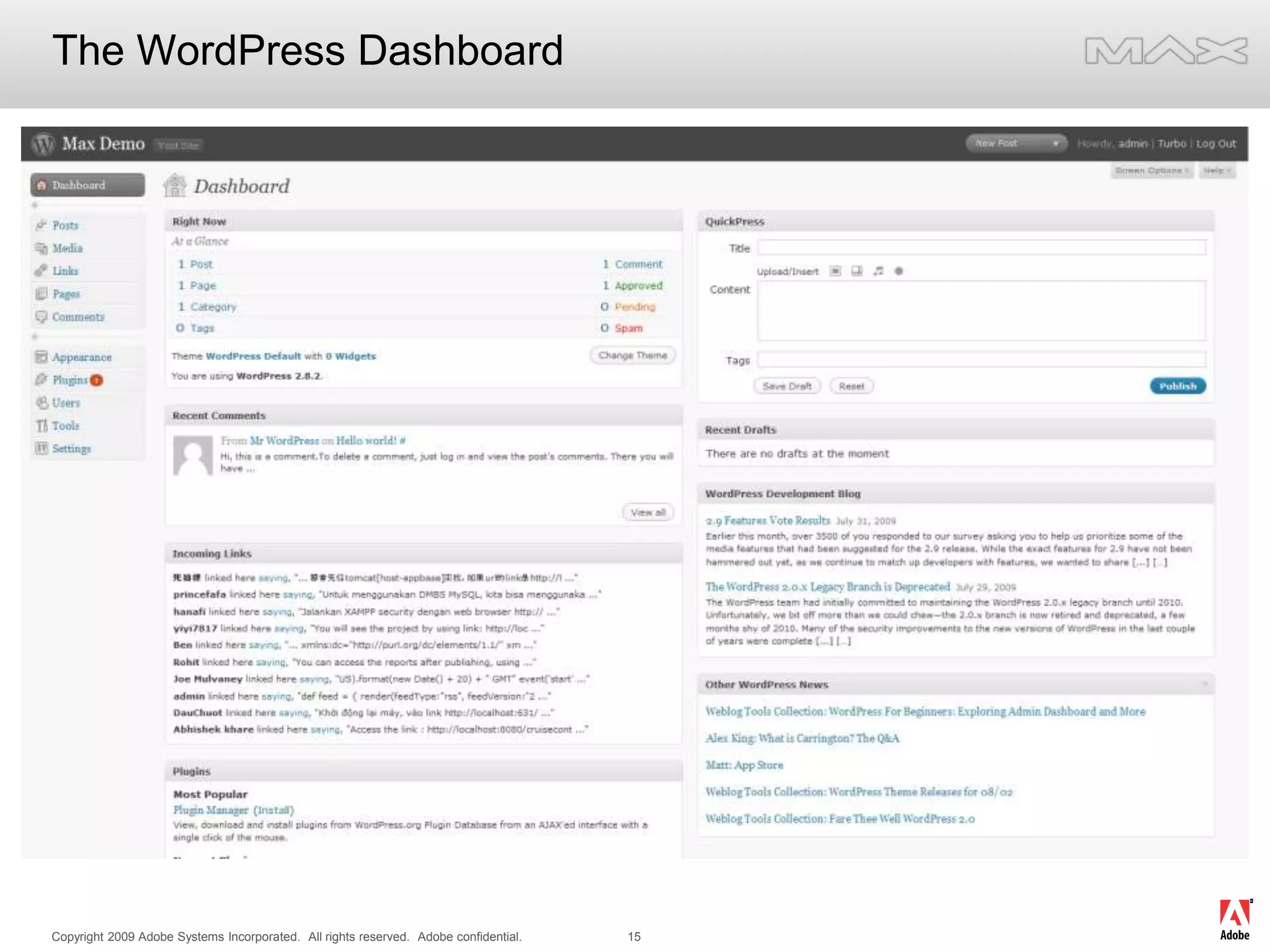This screenshot has height=952, width=1270.
Task: Focus the QuickPress Title field
Action: point(982,248)
